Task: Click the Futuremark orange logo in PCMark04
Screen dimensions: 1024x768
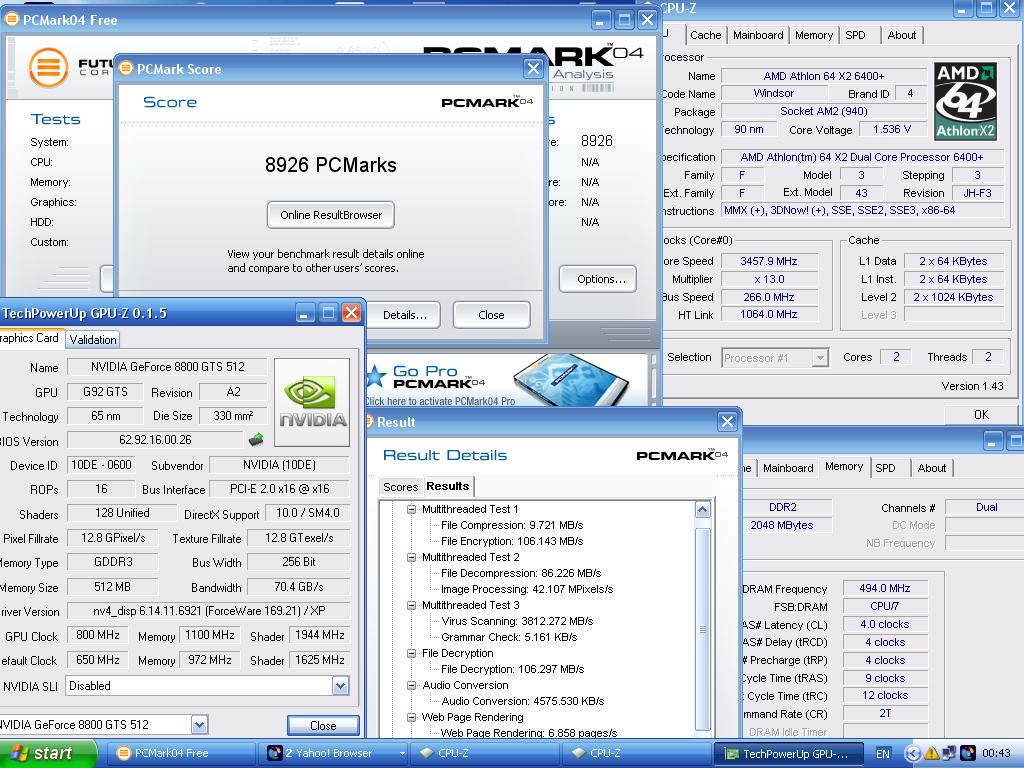Action: (48, 67)
